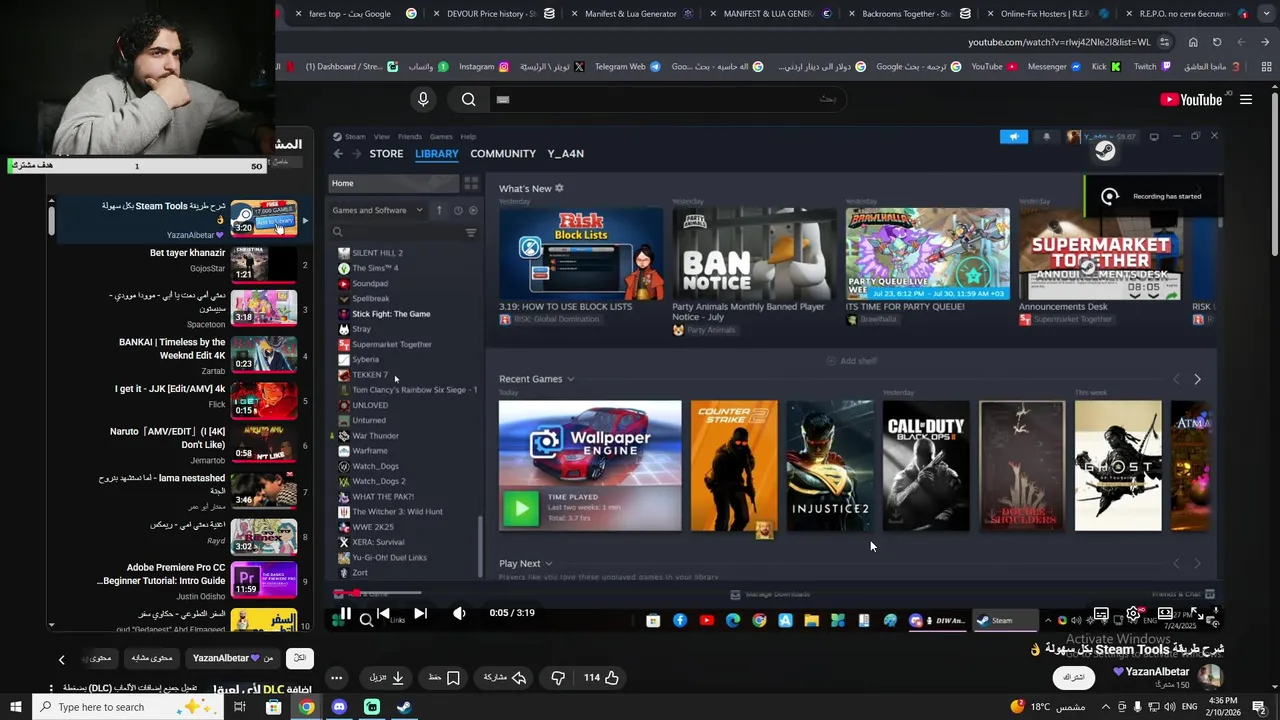
Task: Open COMMUNITY tab in Steam video
Action: point(503,154)
